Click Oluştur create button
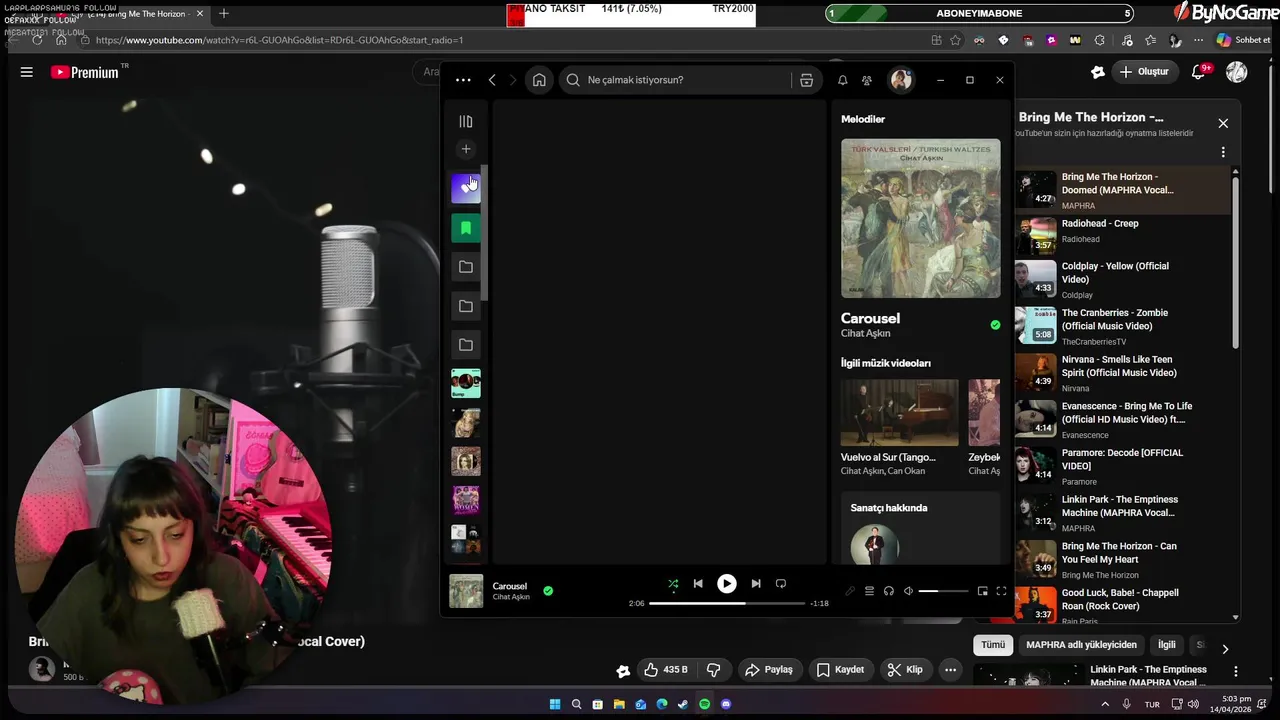Viewport: 1280px width, 720px height. 1144,72
